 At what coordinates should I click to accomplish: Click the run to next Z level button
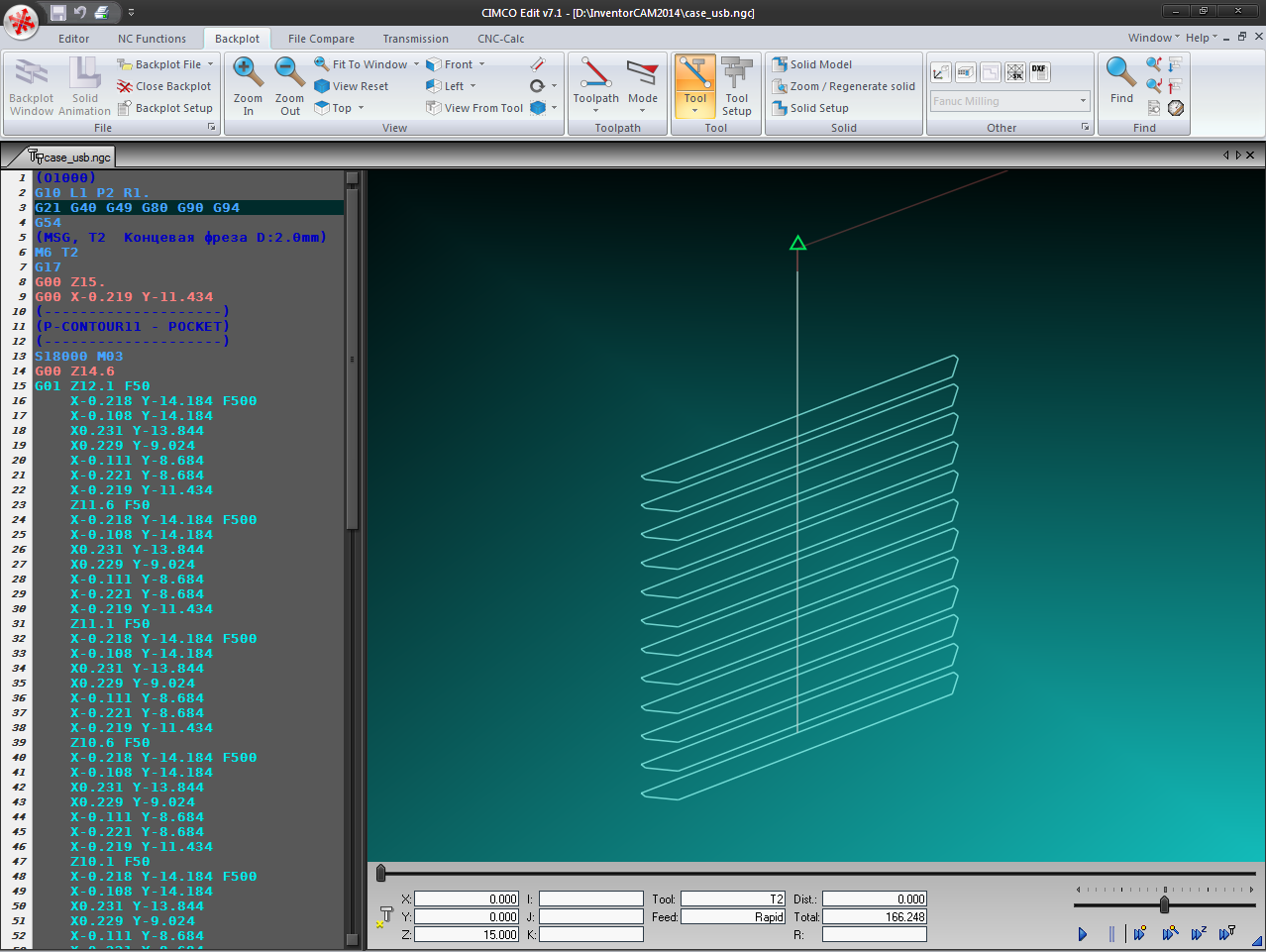coord(1200,933)
